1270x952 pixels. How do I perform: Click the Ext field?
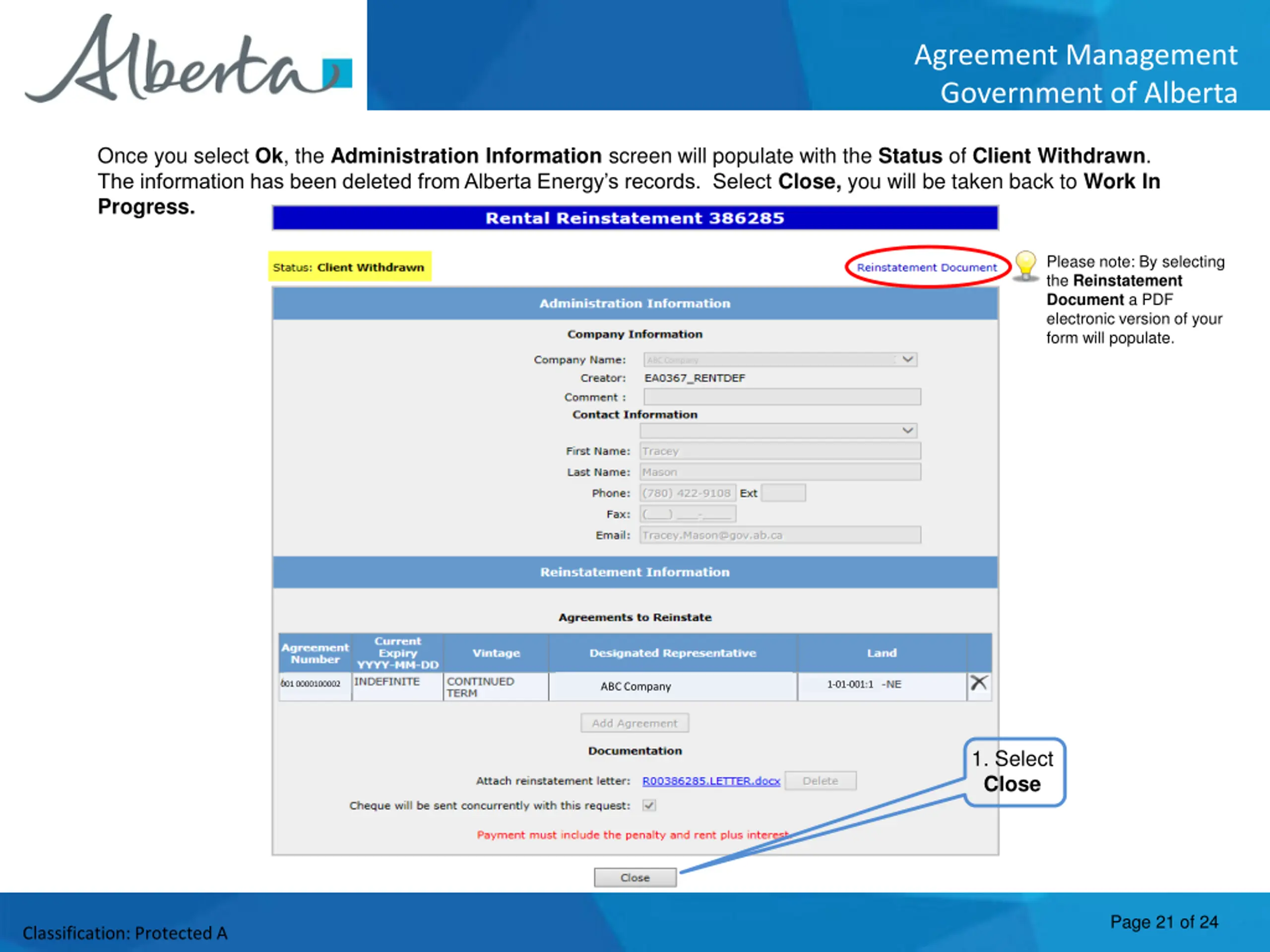(x=783, y=493)
